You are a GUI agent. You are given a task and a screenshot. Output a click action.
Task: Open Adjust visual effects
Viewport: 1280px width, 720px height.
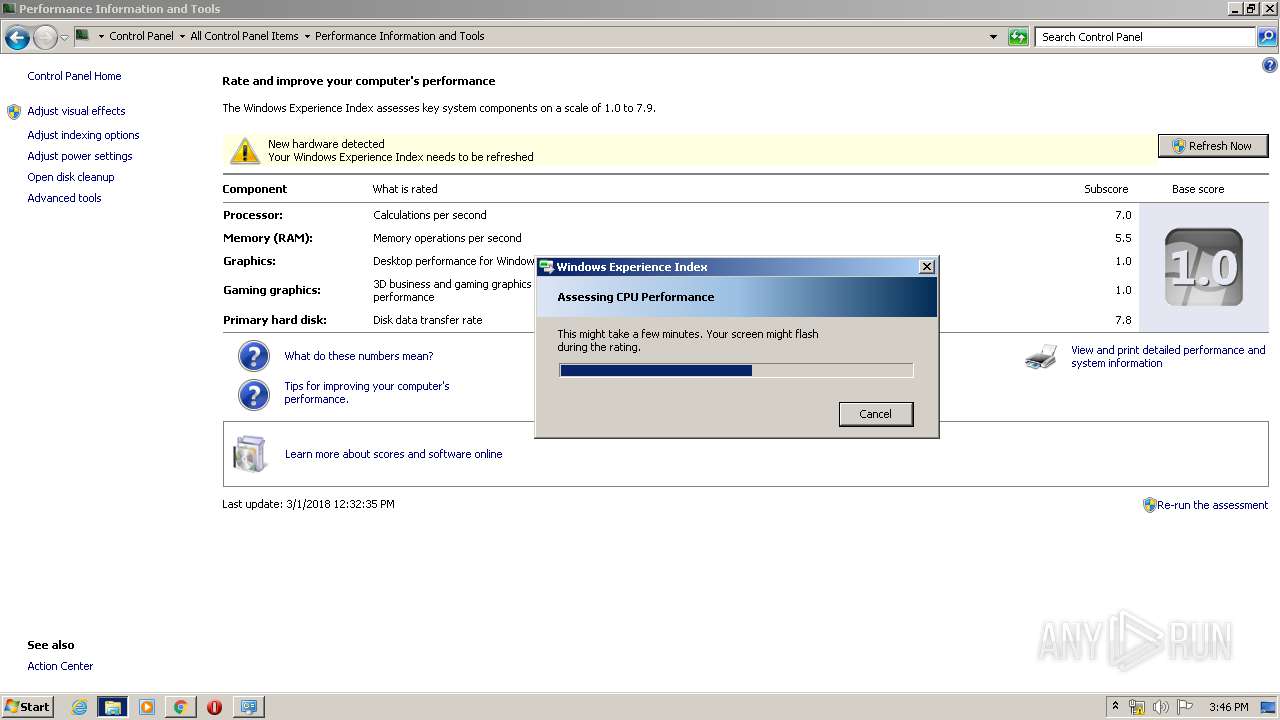tap(76, 111)
